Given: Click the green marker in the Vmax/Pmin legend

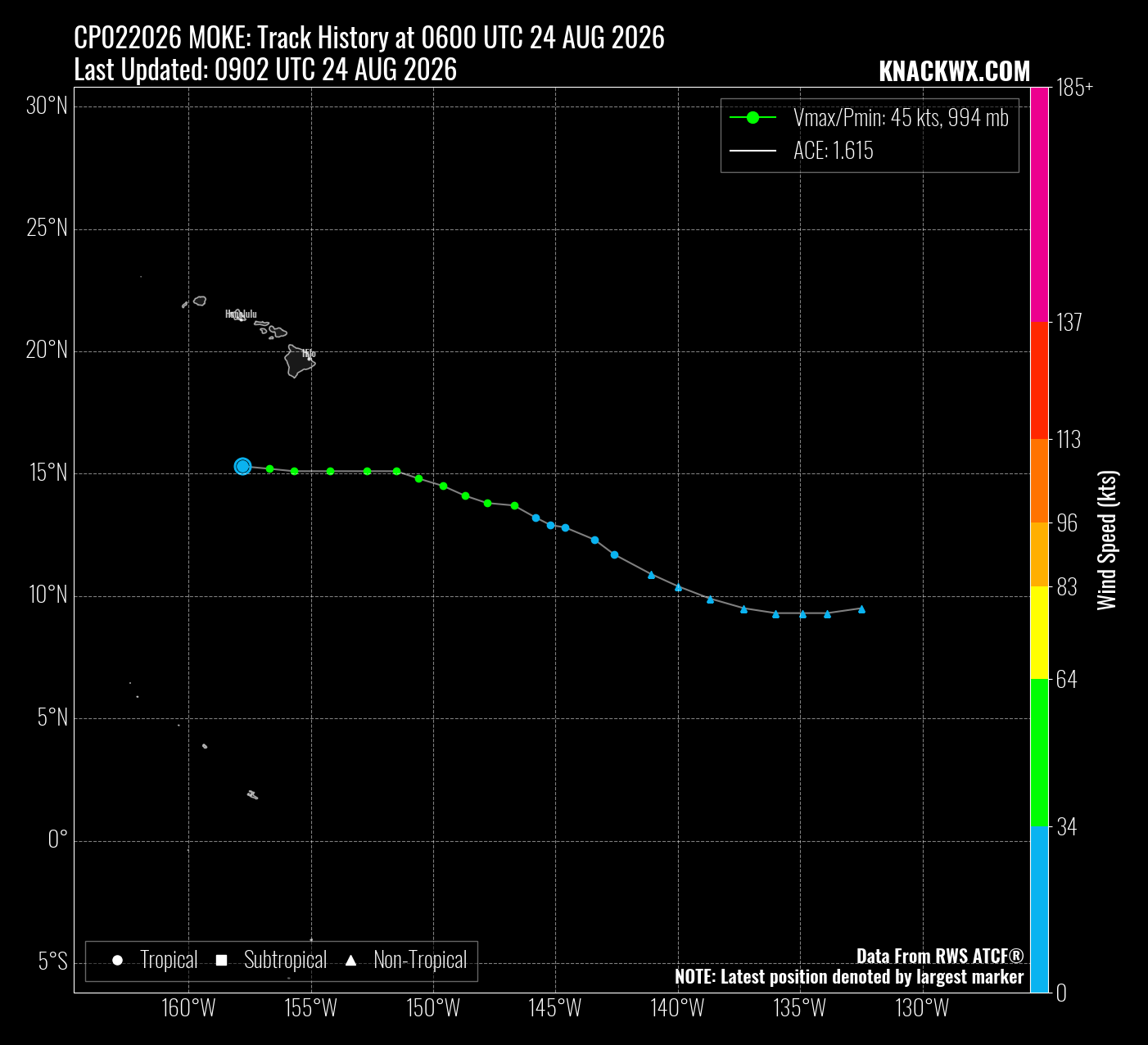Looking at the screenshot, I should pos(753,118).
